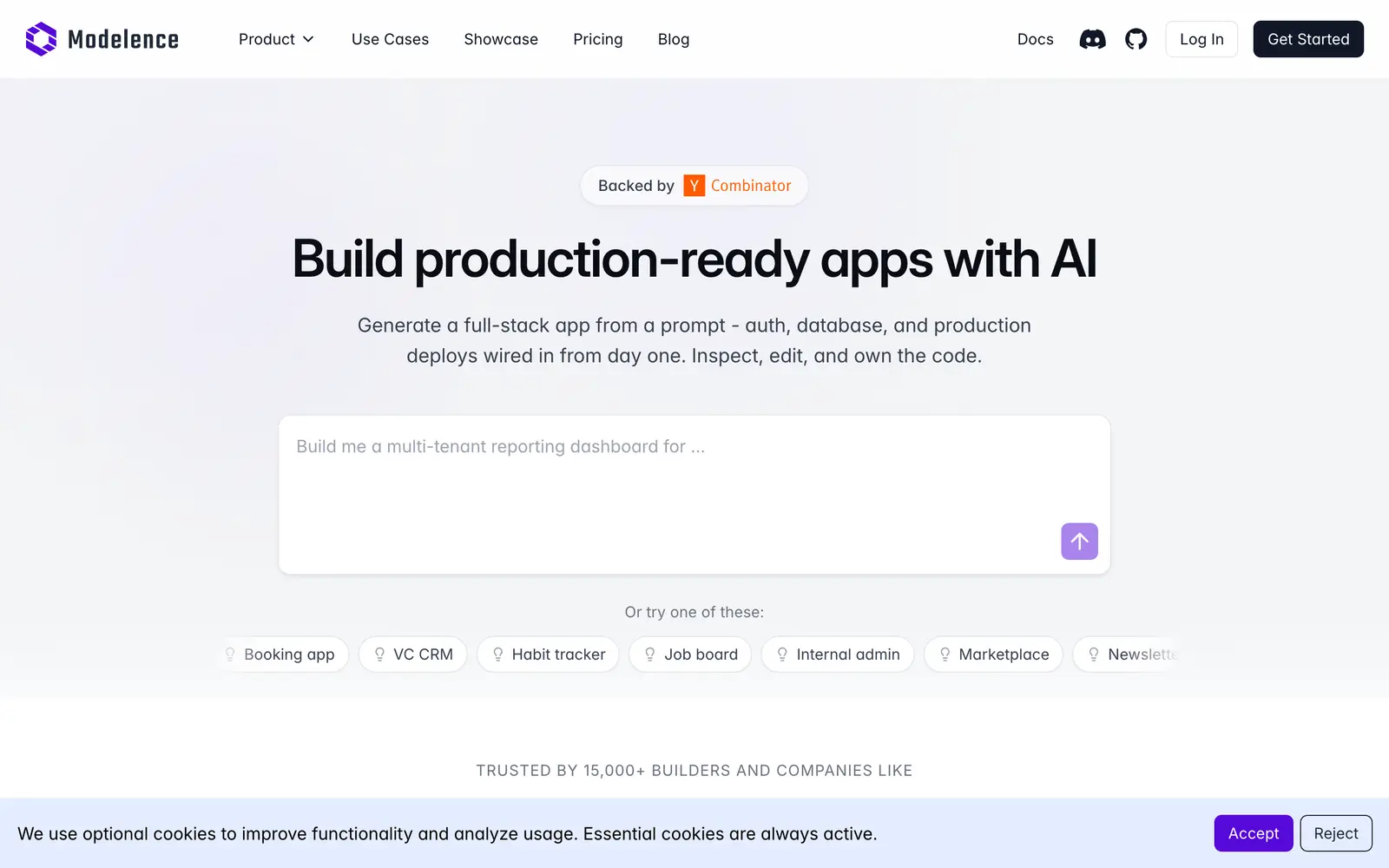Click the Get Started button
The width and height of the screenshot is (1389, 868).
1308,39
